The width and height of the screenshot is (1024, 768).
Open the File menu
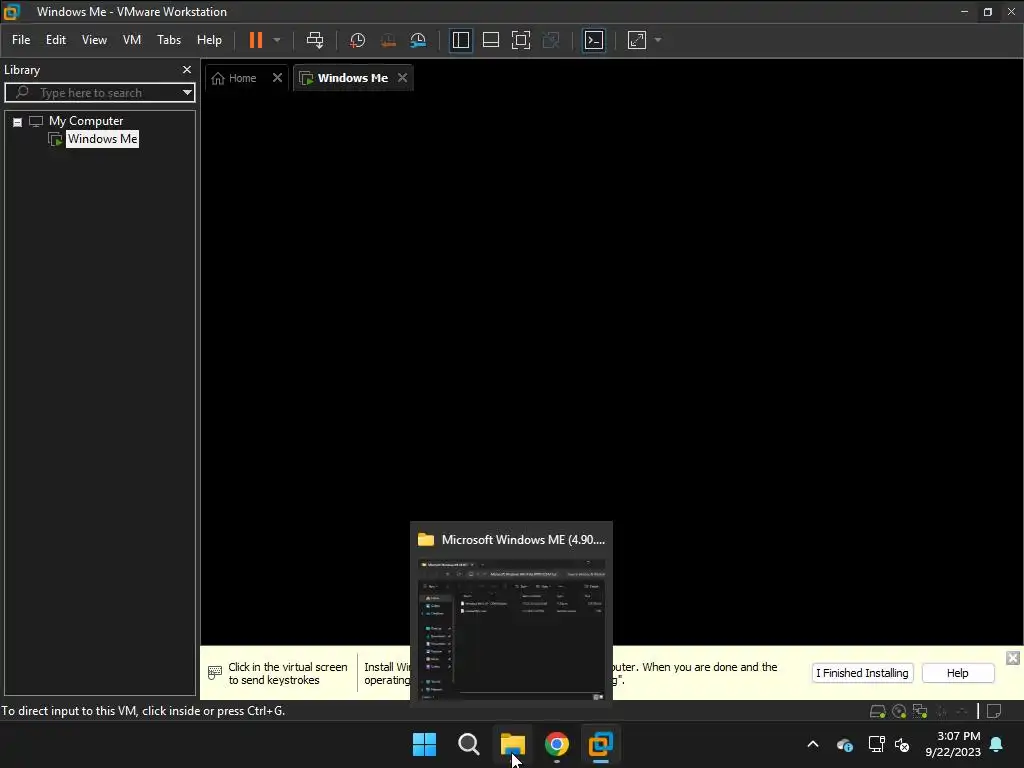tap(21, 40)
